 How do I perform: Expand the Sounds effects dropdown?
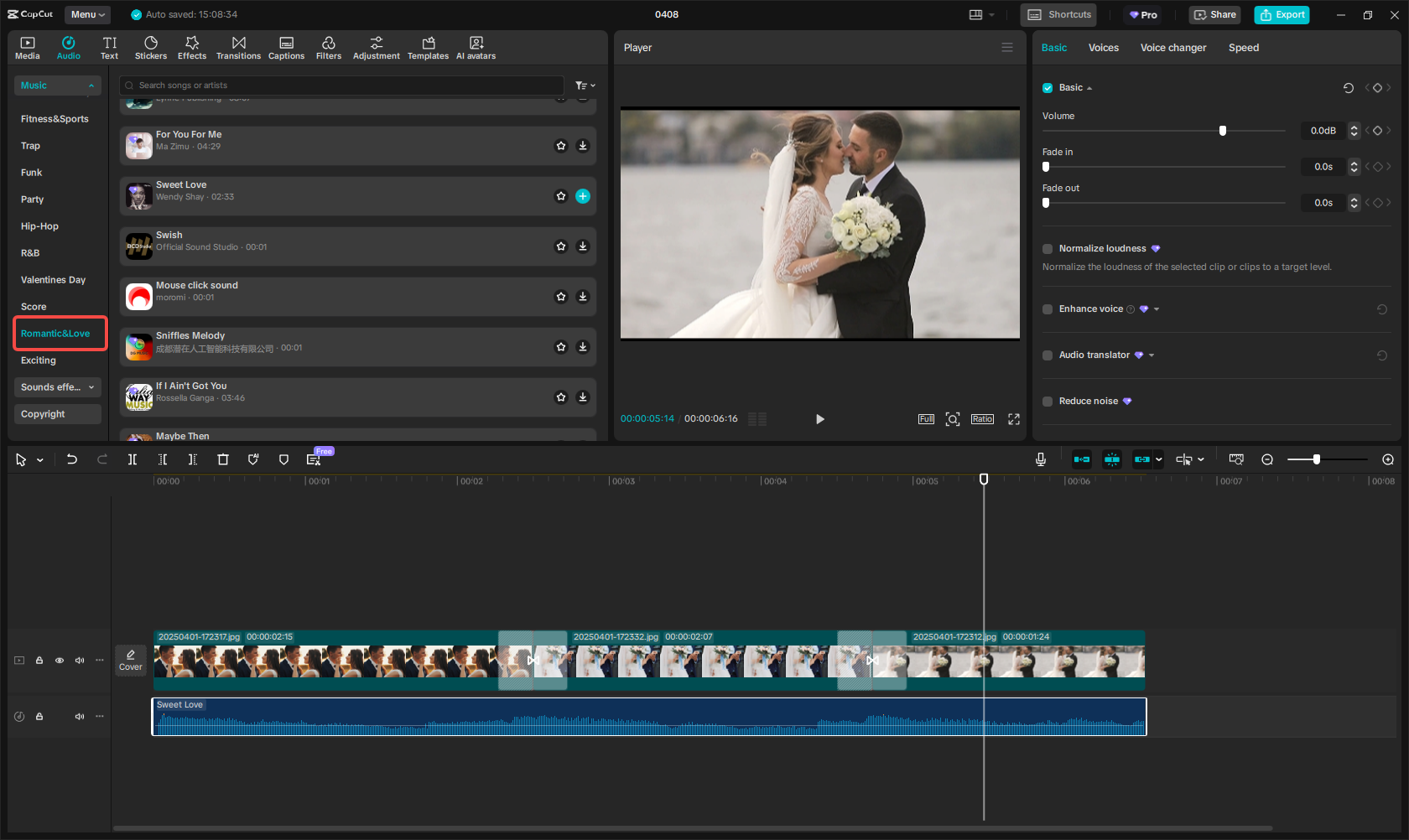(57, 387)
